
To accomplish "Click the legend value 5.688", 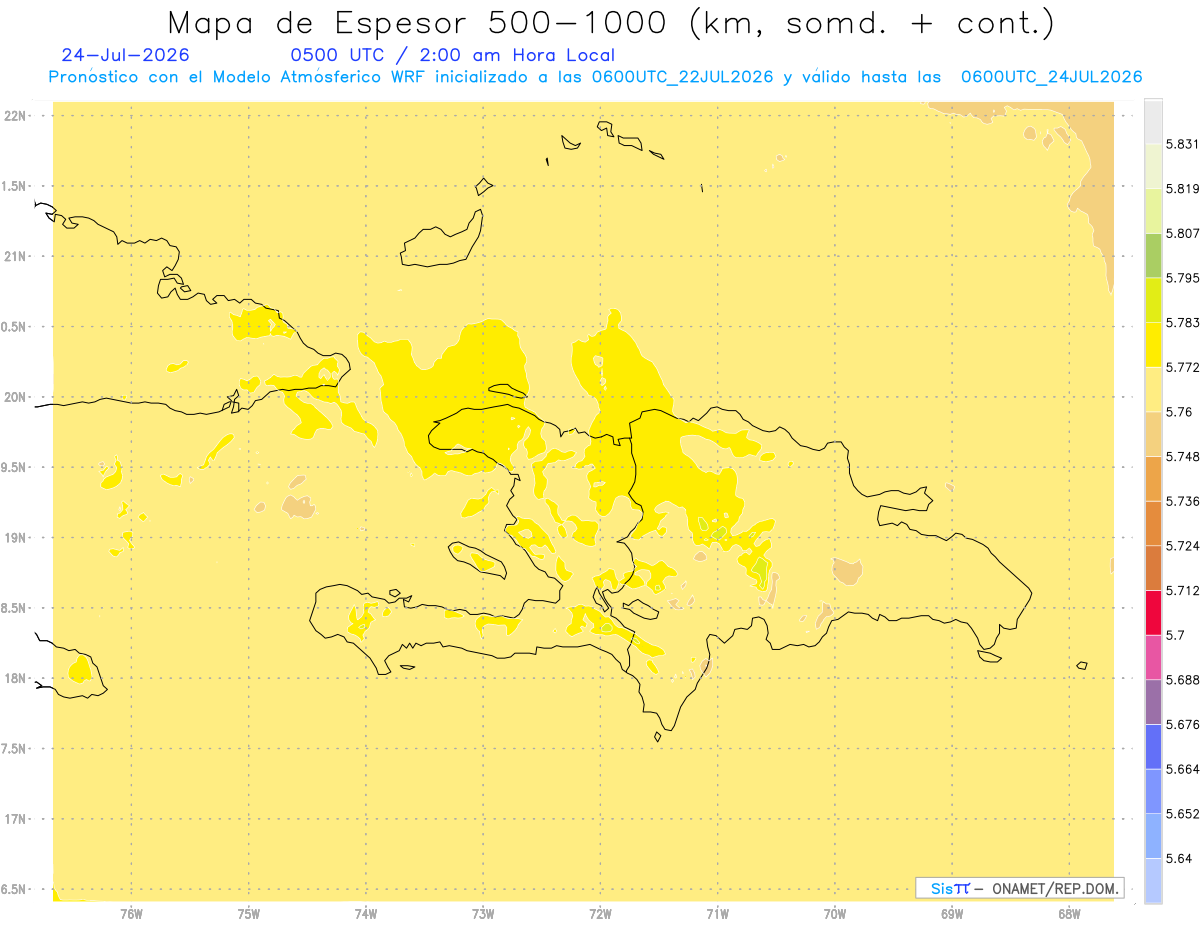I will coord(1182,680).
